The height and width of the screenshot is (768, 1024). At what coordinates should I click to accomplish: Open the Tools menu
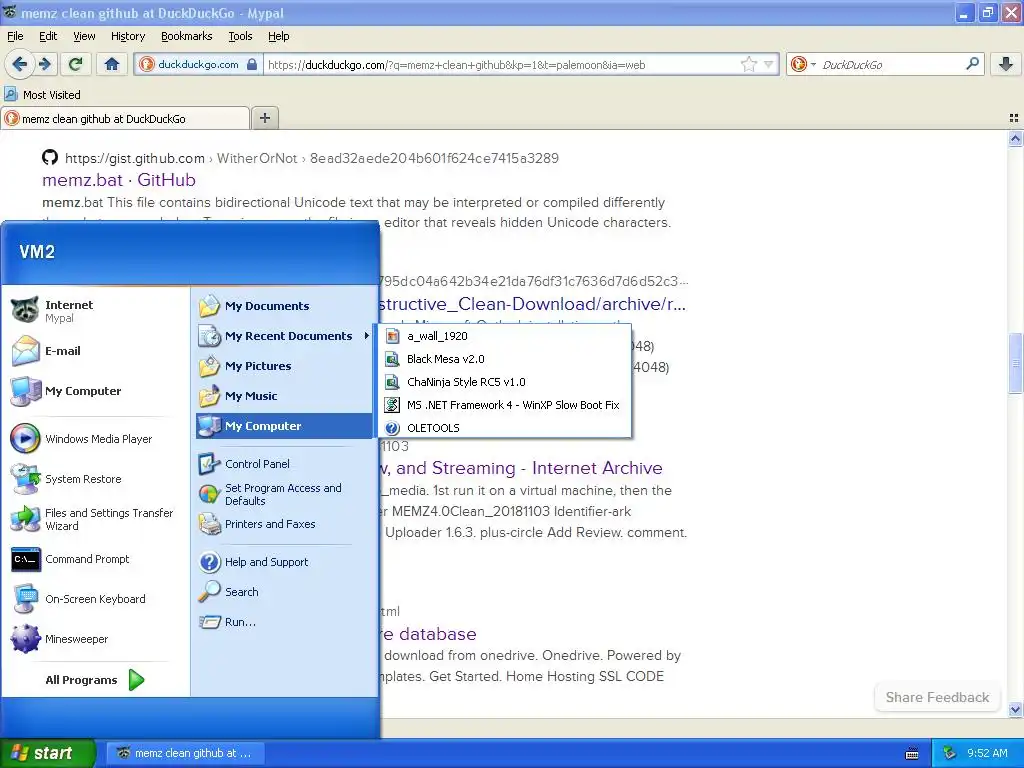[240, 36]
